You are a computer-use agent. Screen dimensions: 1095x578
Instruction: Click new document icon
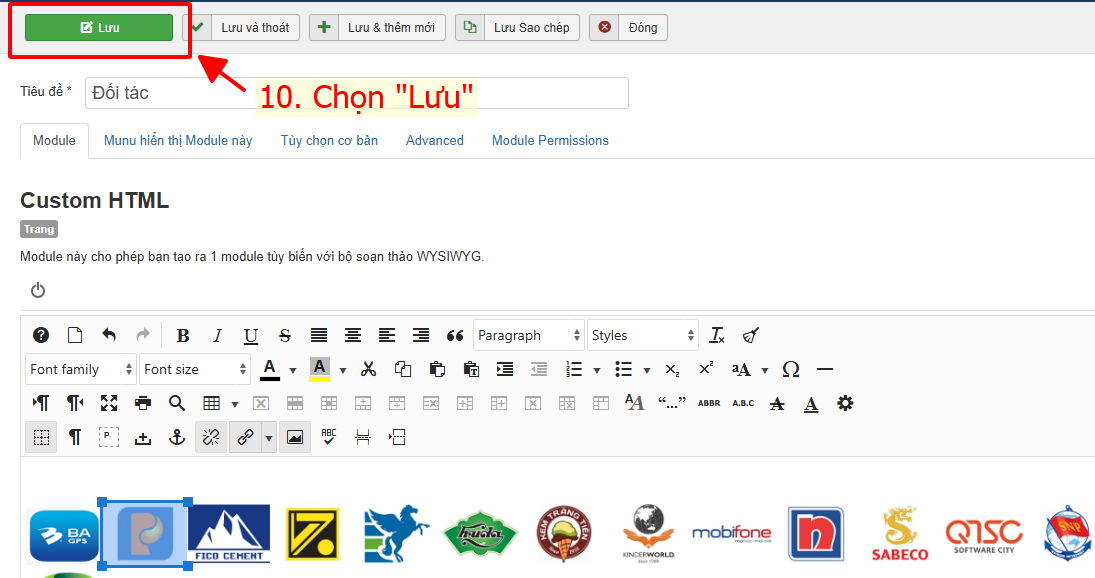pyautogui.click(x=75, y=335)
